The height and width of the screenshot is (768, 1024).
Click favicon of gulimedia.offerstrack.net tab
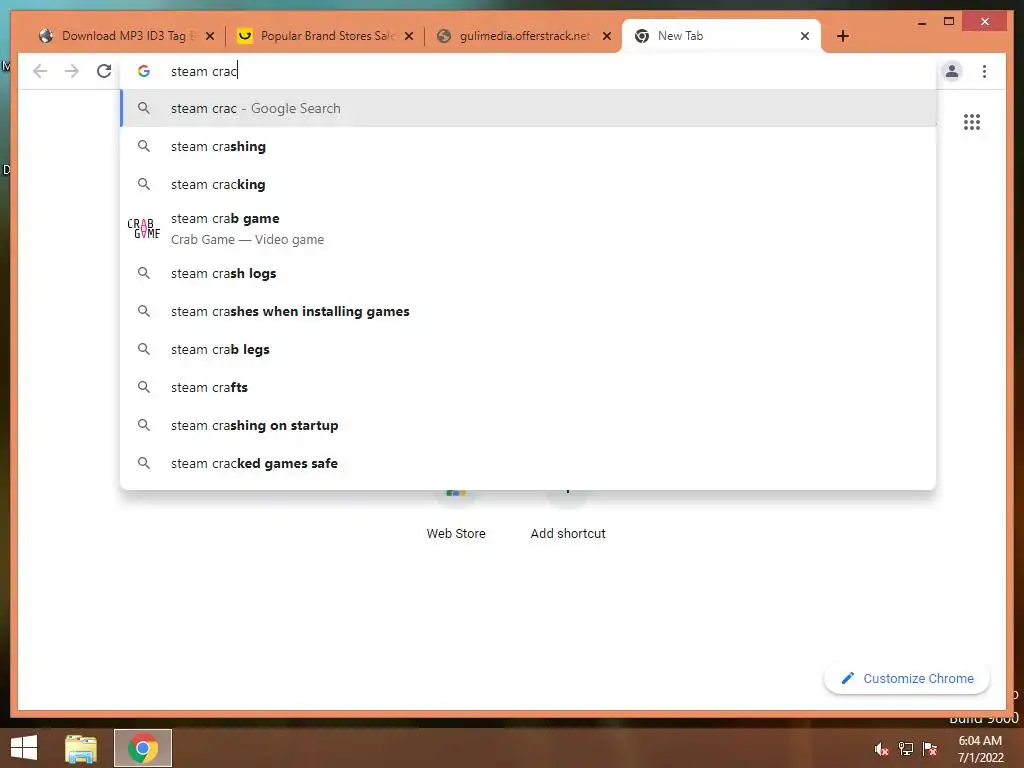pos(444,36)
